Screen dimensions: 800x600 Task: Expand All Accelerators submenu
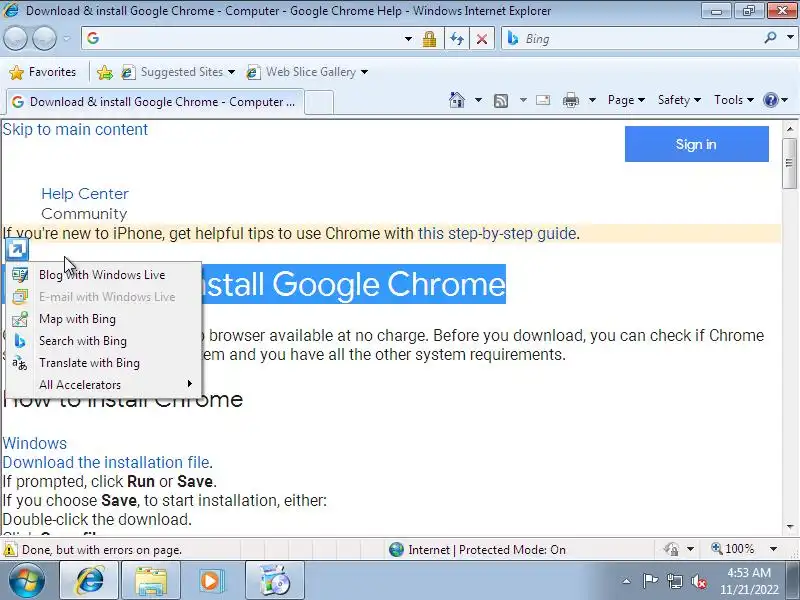click(x=104, y=385)
